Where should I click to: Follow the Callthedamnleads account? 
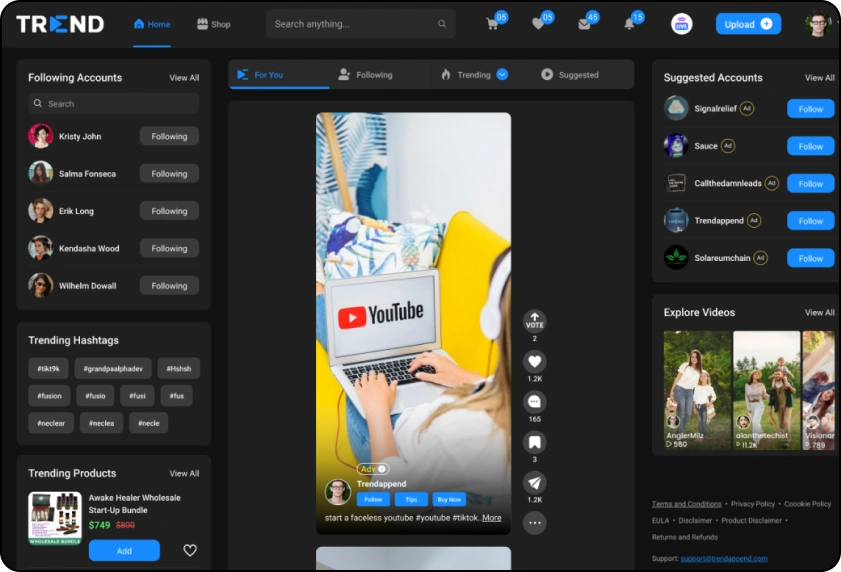tap(810, 184)
